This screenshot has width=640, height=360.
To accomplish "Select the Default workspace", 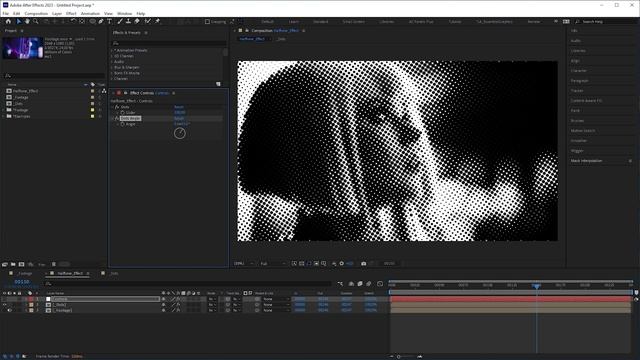I will 267,22.
